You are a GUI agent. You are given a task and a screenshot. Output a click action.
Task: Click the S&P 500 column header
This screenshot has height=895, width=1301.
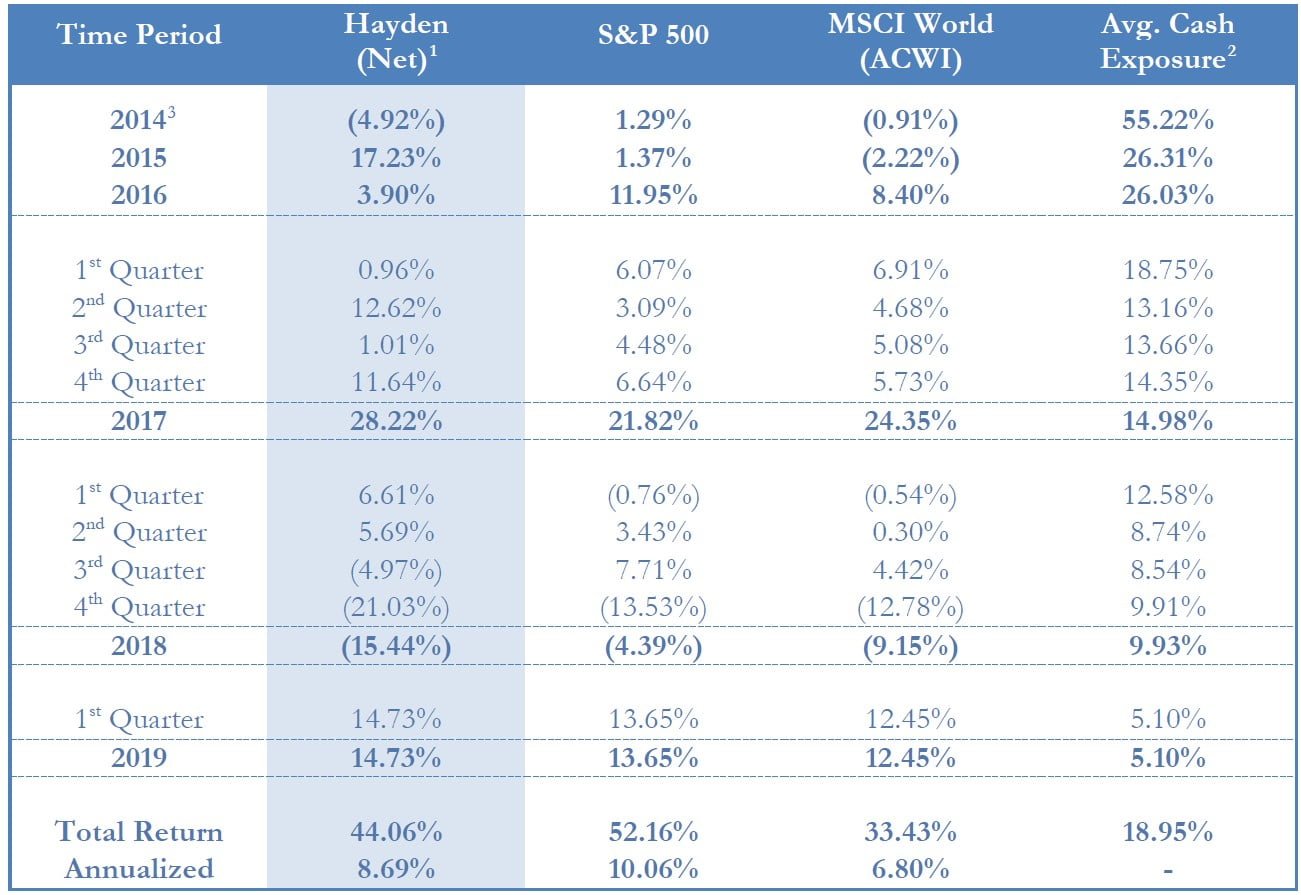[x=652, y=36]
